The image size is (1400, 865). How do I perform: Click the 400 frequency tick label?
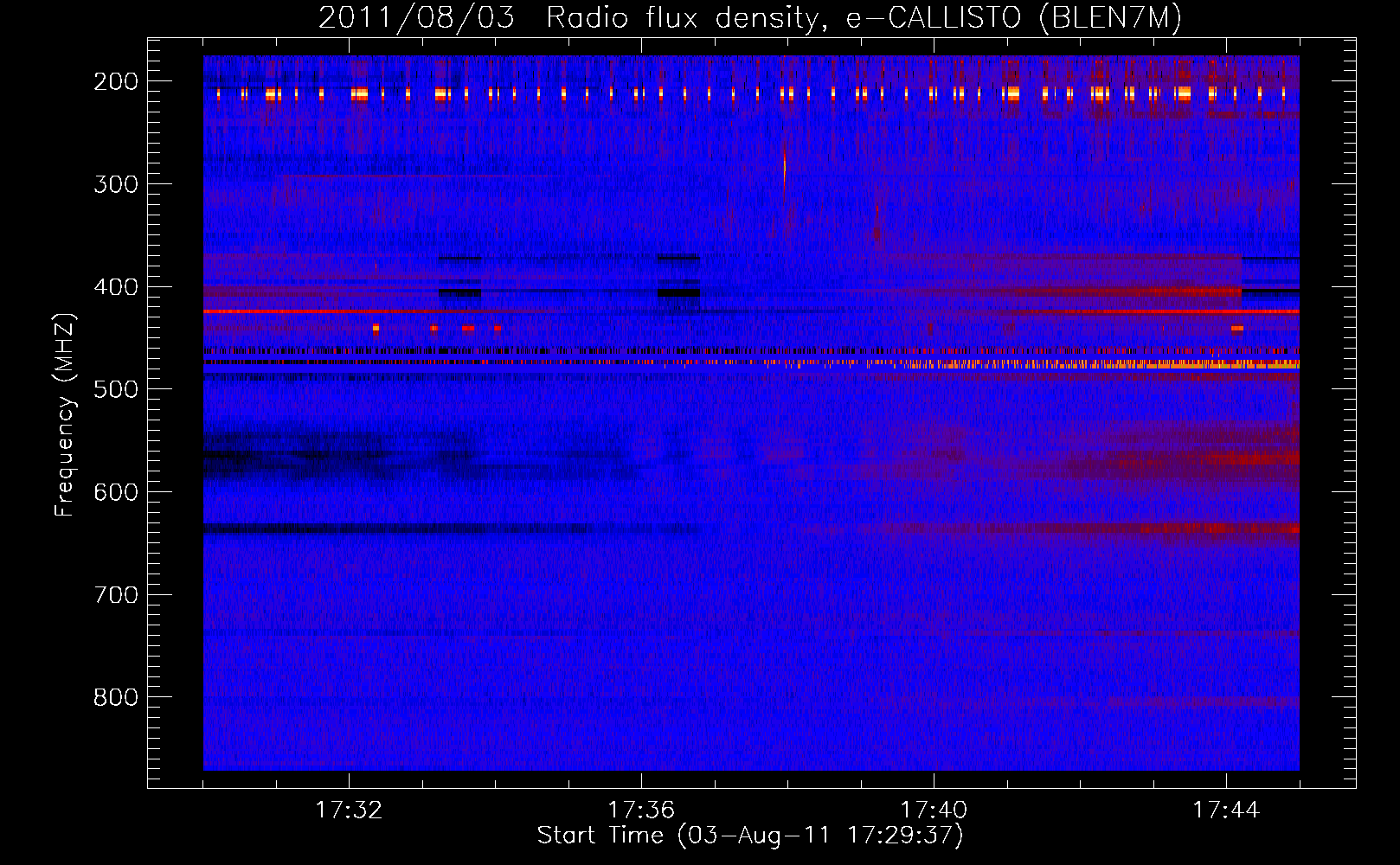point(116,287)
